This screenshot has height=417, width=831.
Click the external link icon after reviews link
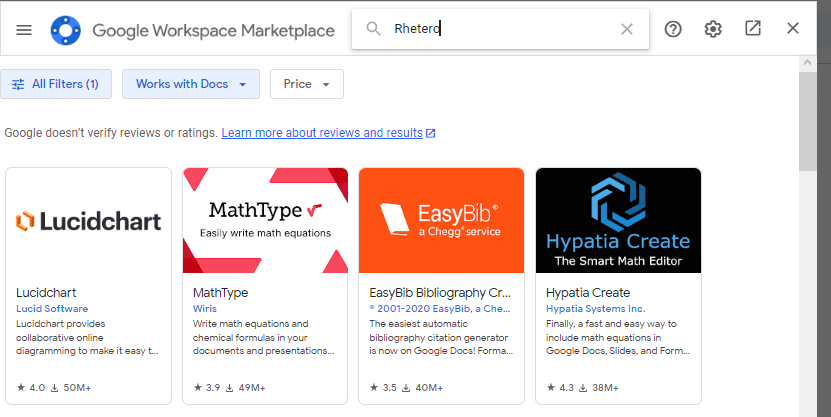pos(431,133)
